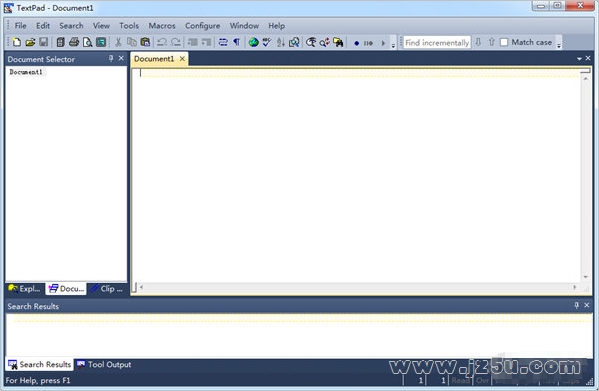The image size is (599, 391).
Task: Pin the Document Selector panel
Action: tap(111, 58)
